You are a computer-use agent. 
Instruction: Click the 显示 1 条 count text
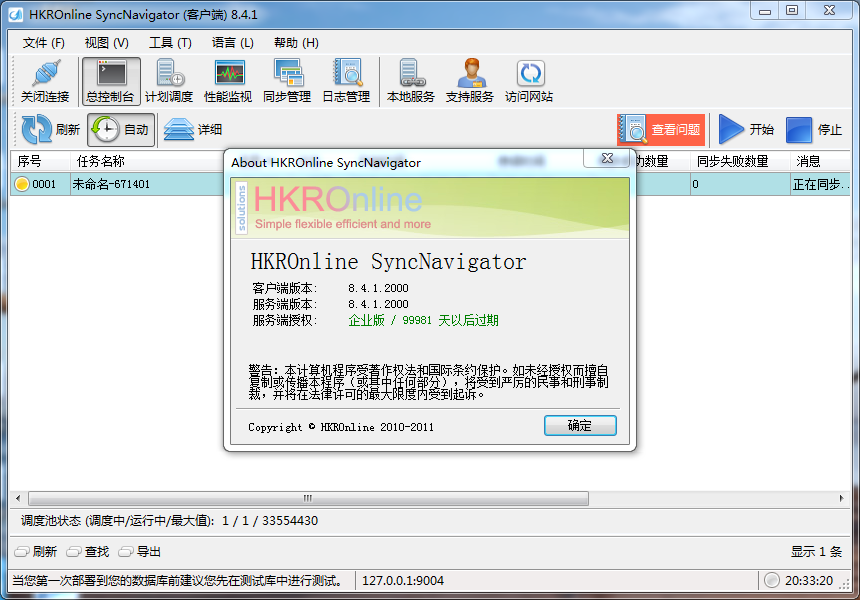coord(816,552)
